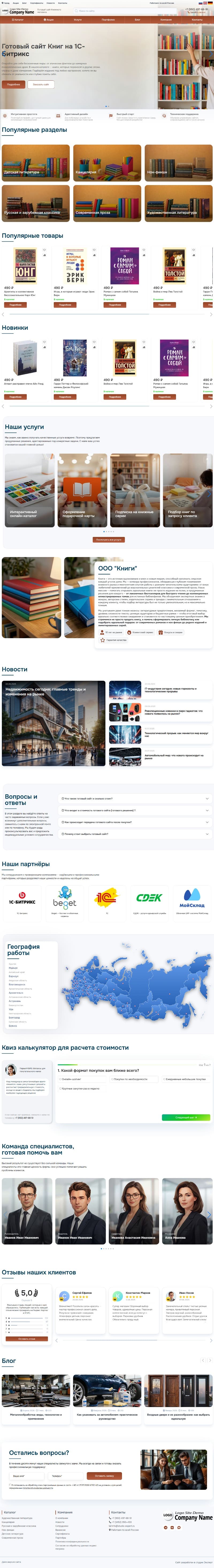Click team carousel pagination dots
The width and height of the screenshot is (214, 1568).
[x=107, y=1249]
